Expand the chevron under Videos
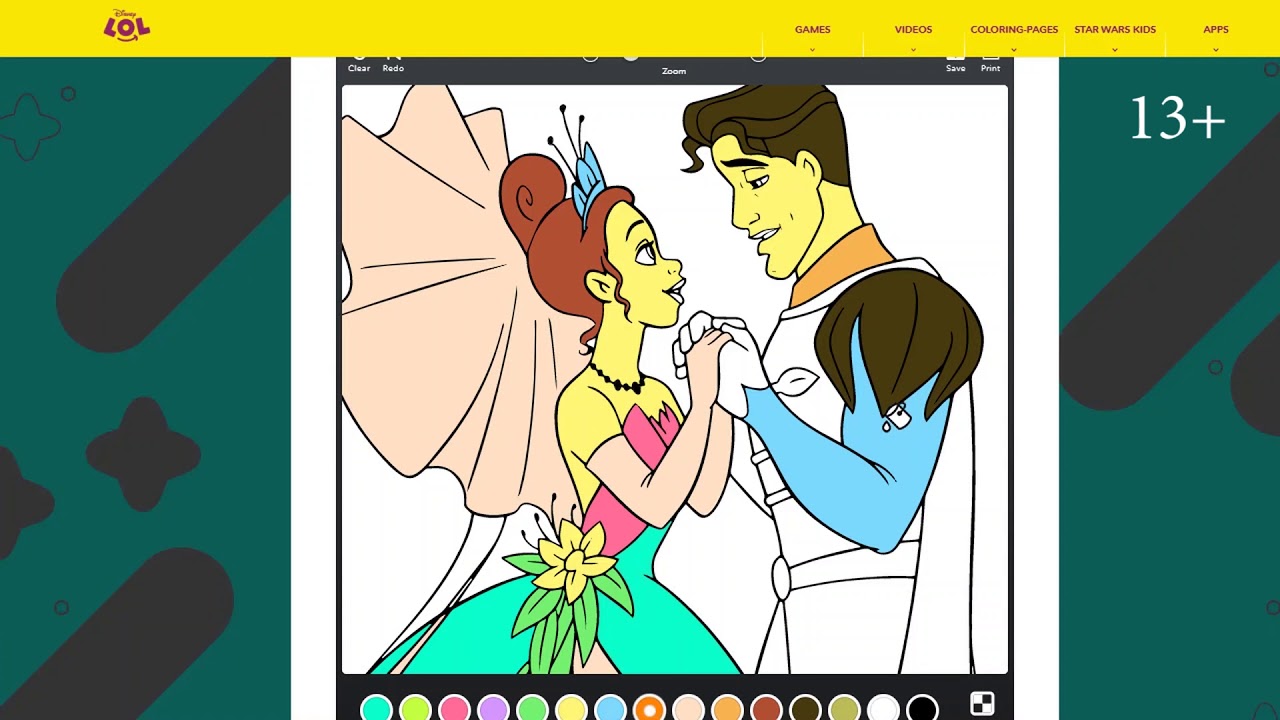 point(913,49)
